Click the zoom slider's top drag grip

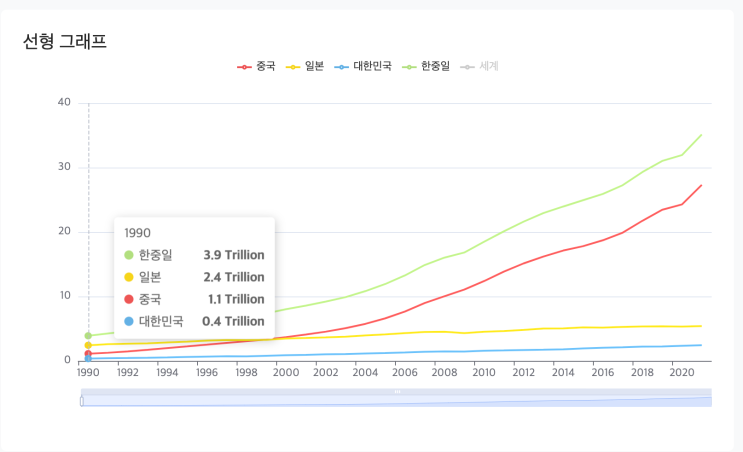397,392
